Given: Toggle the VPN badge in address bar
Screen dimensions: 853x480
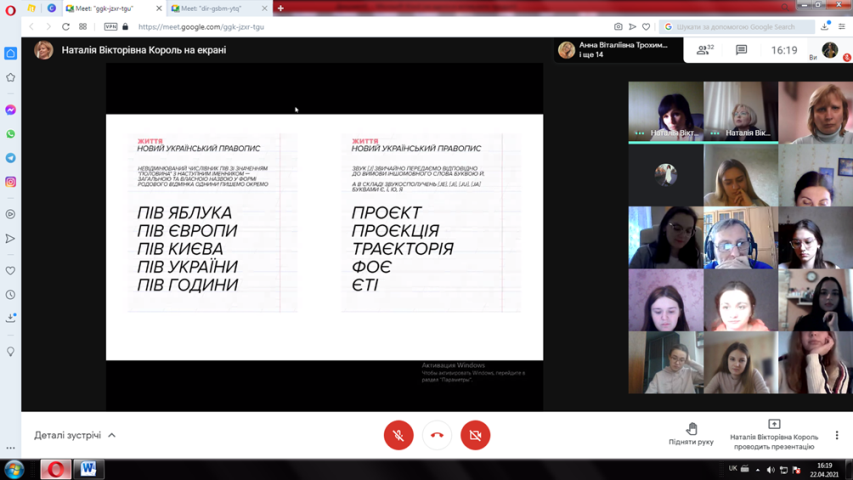Looking at the screenshot, I should 110,27.
